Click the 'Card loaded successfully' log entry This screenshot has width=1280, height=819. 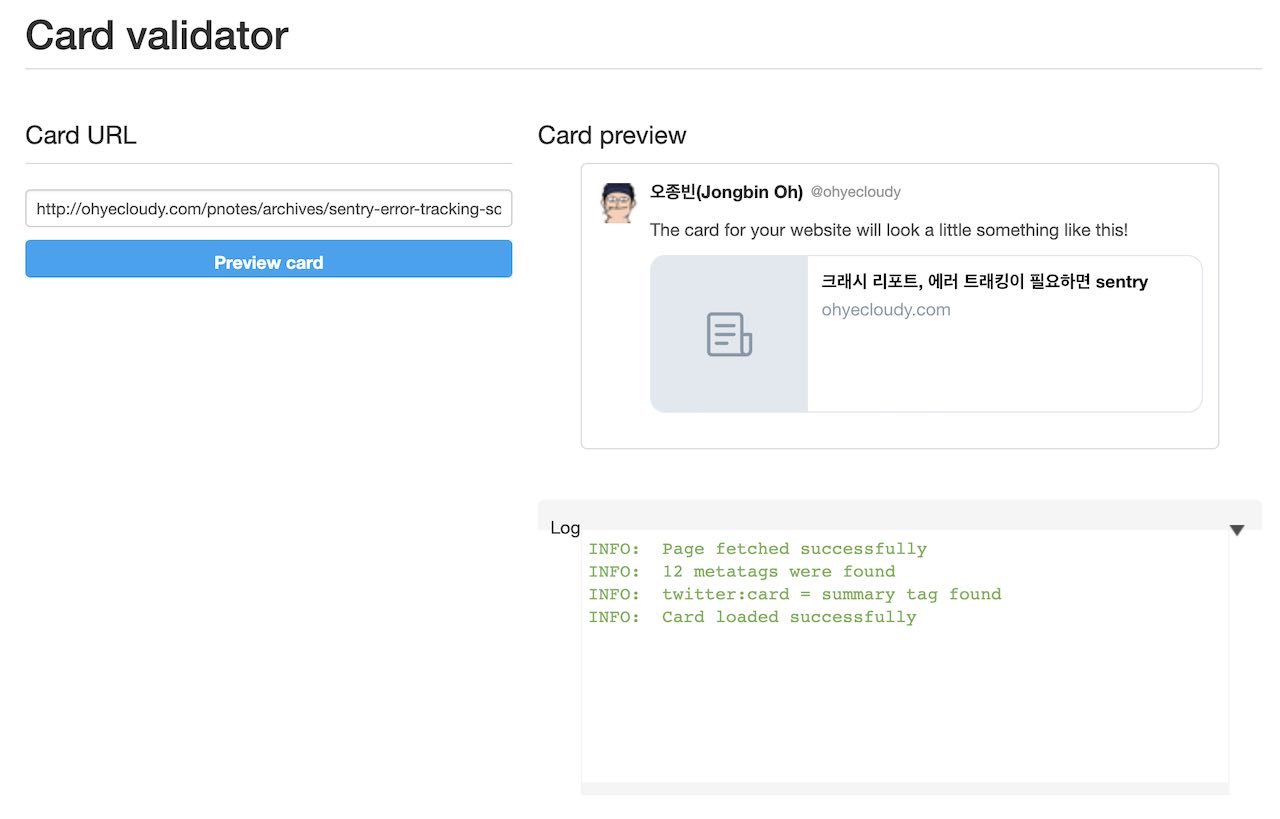click(x=752, y=617)
